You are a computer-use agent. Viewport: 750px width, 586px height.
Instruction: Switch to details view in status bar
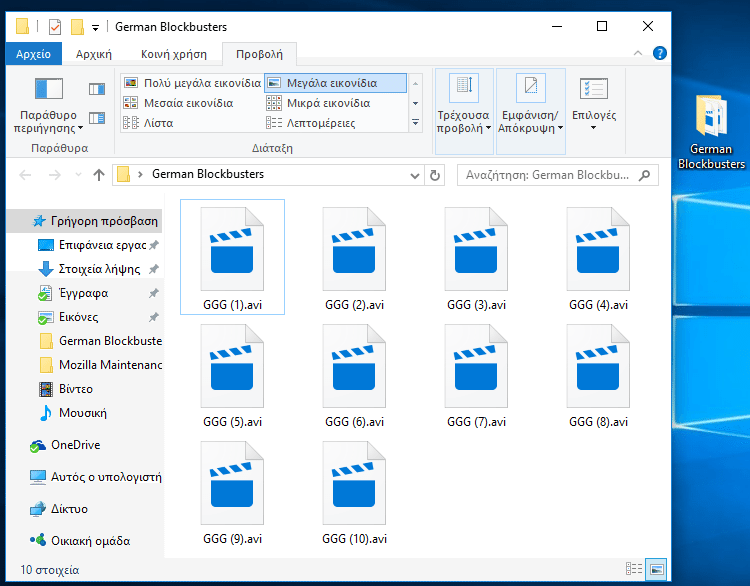[634, 569]
